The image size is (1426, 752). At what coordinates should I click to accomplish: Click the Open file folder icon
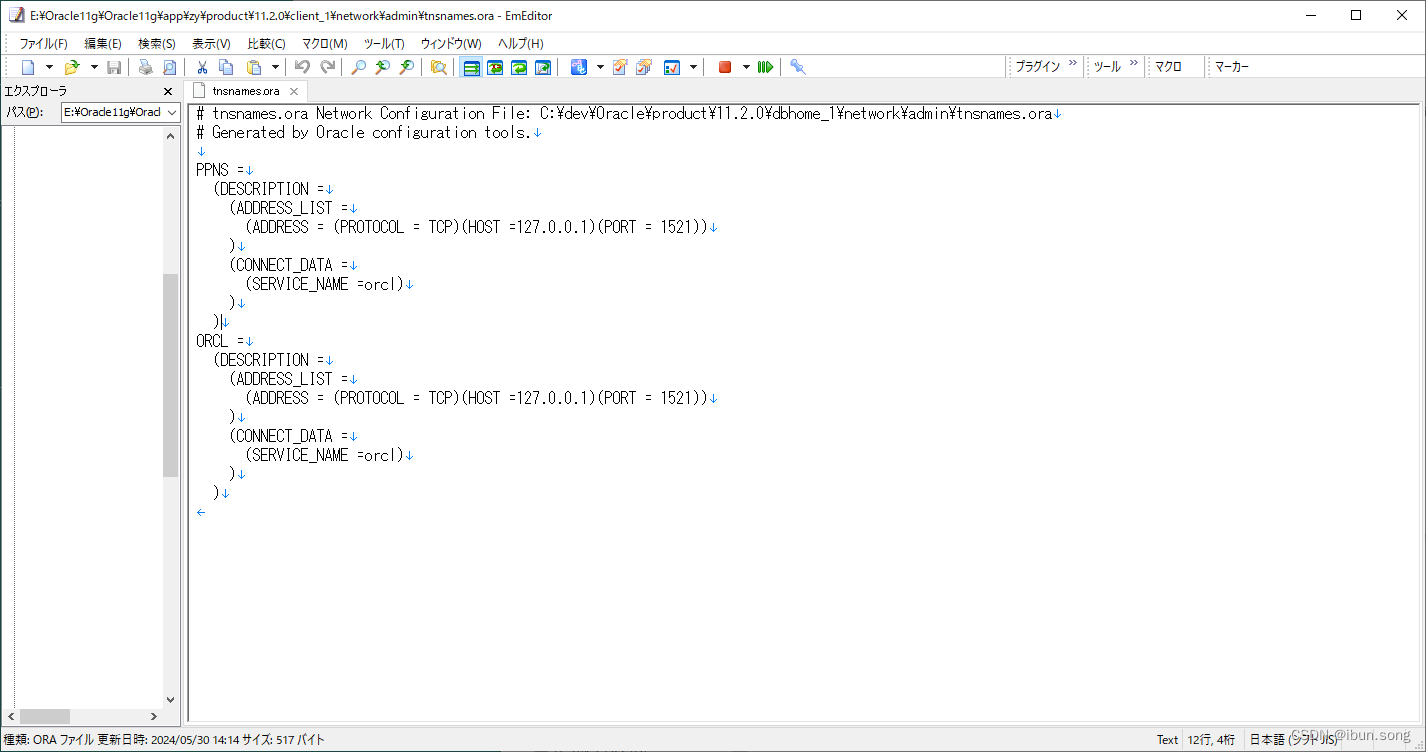click(x=72, y=67)
